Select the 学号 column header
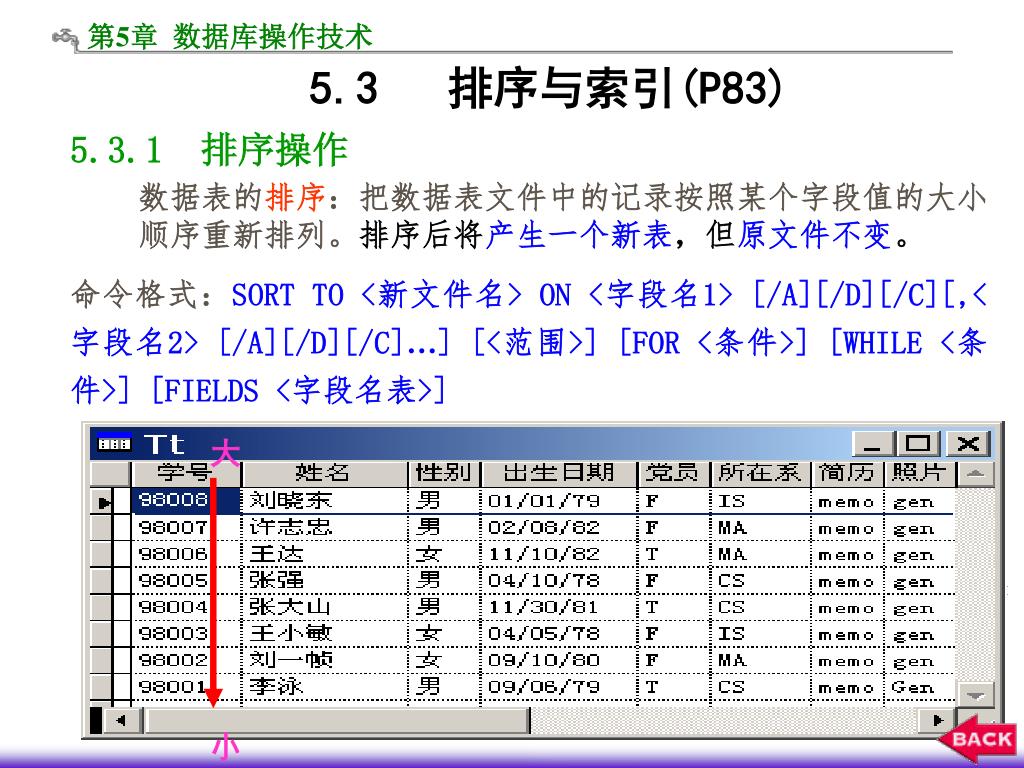The width and height of the screenshot is (1024, 768). click(x=187, y=473)
